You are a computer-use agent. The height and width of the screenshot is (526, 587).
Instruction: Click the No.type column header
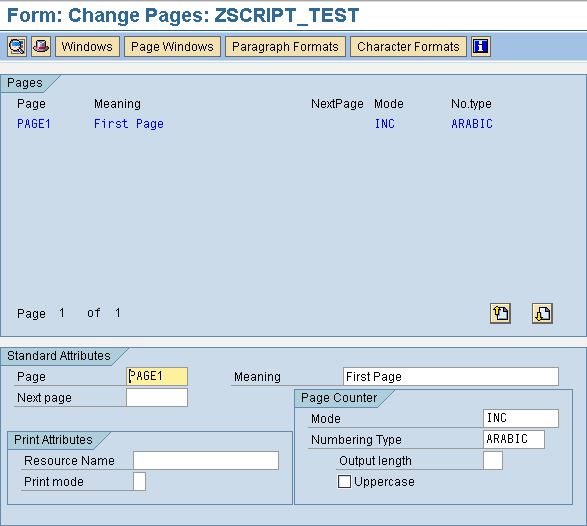click(471, 104)
